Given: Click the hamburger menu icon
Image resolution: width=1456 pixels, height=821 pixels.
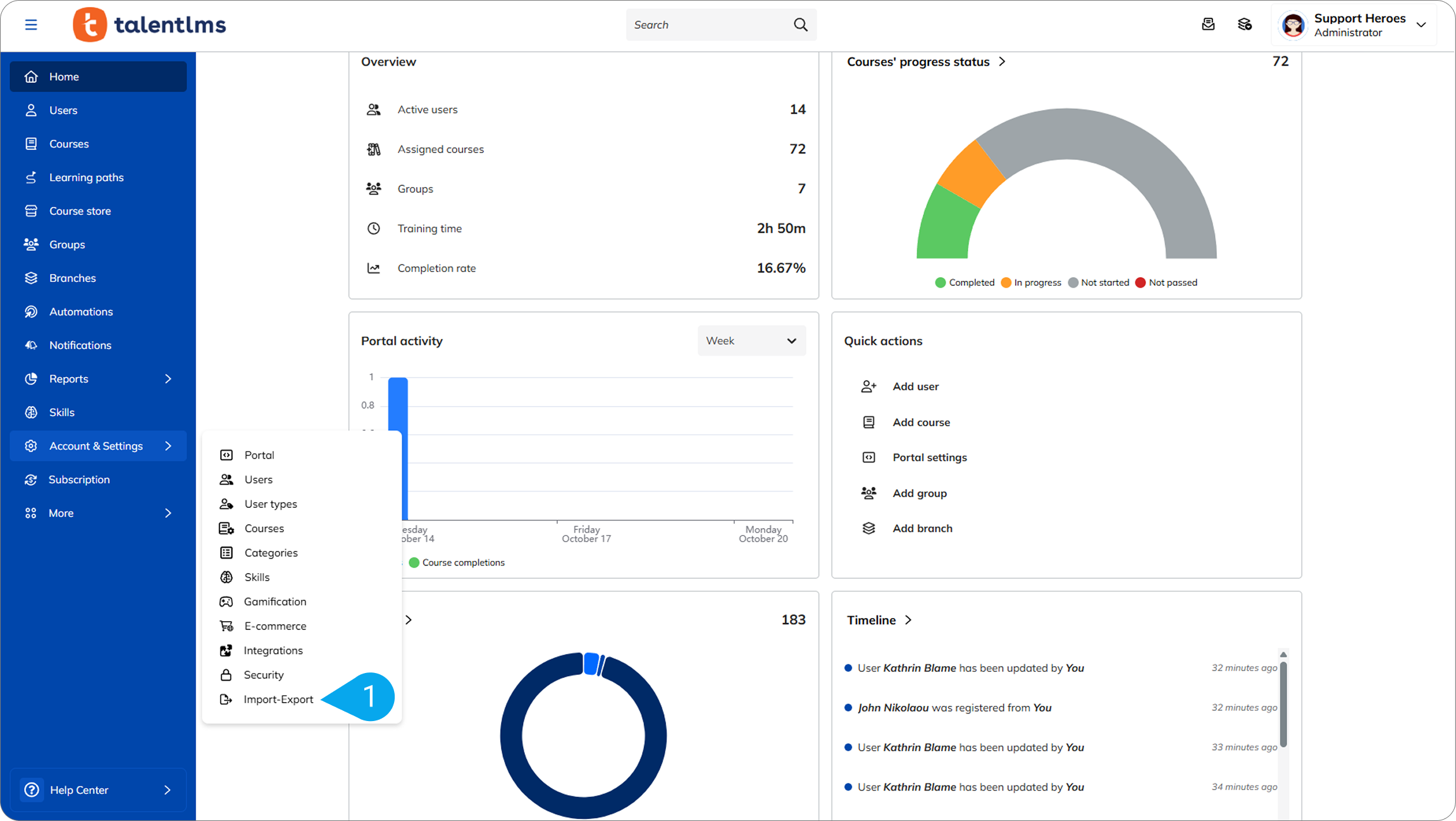Looking at the screenshot, I should click(x=31, y=25).
